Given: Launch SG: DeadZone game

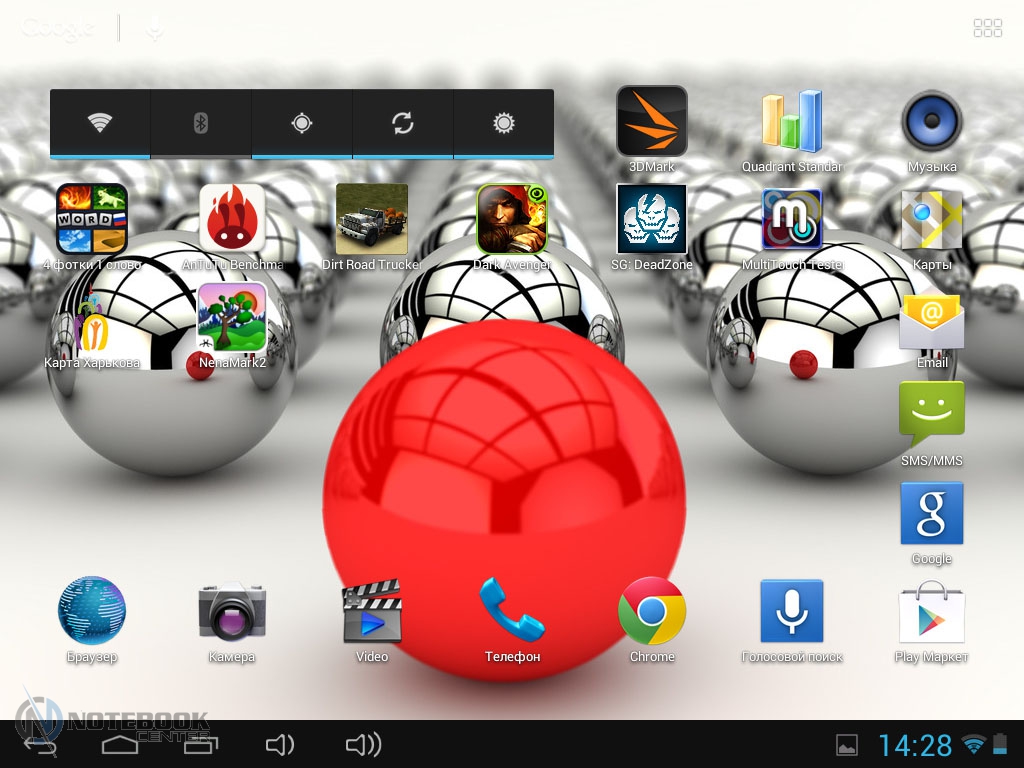Looking at the screenshot, I should 651,218.
